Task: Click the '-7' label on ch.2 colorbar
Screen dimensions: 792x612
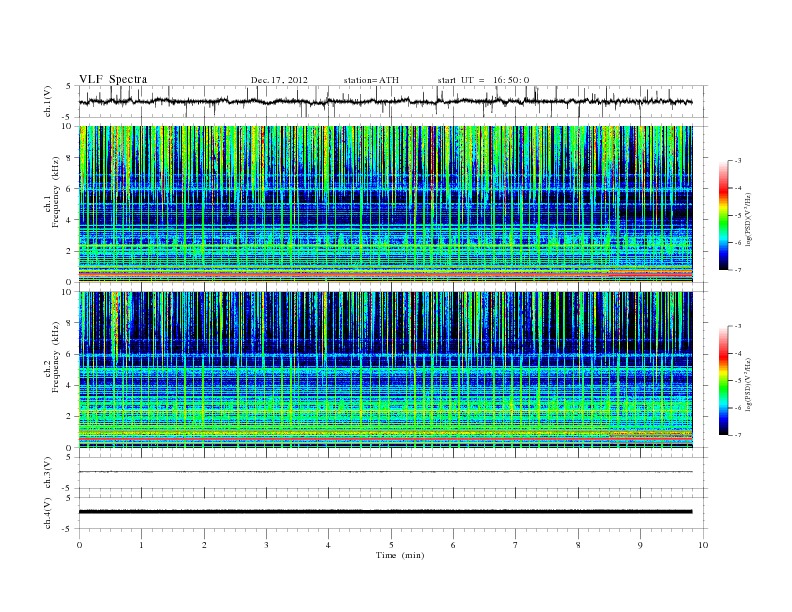Action: coord(738,435)
